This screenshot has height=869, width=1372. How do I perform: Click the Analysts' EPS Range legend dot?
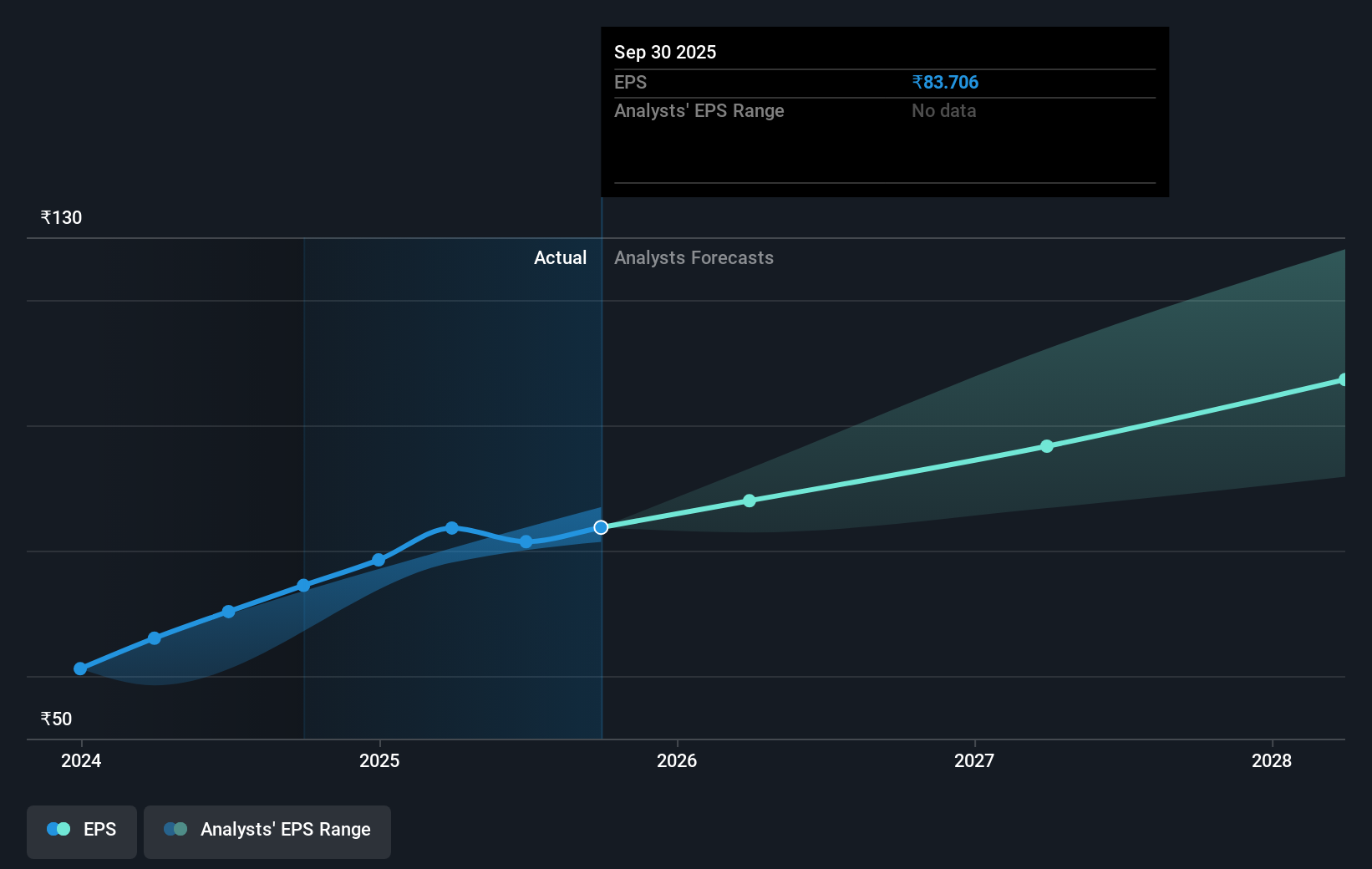(176, 829)
